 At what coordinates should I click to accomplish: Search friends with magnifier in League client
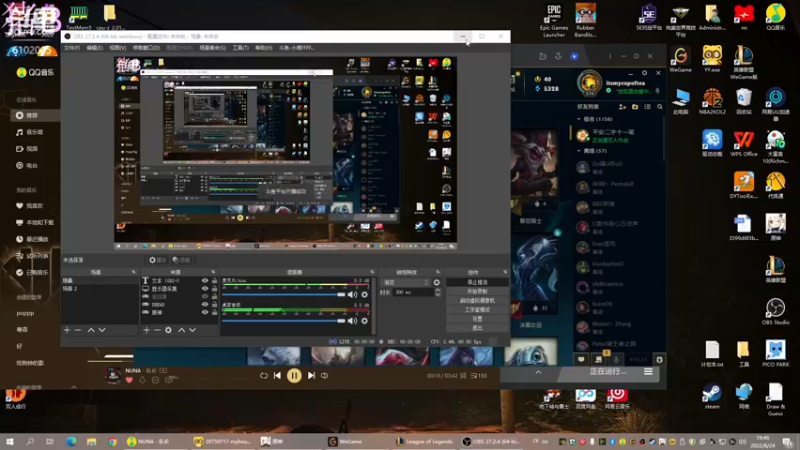click(x=660, y=107)
